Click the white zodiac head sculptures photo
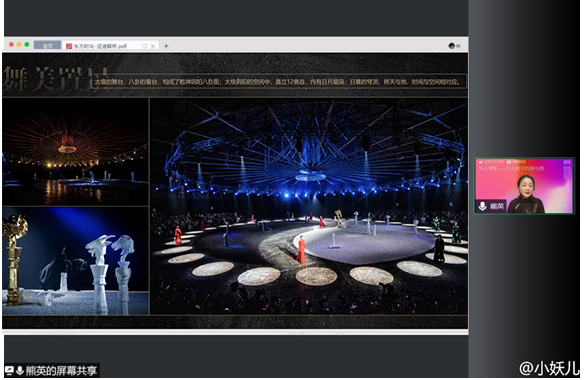584x380 pixels. (x=75, y=261)
